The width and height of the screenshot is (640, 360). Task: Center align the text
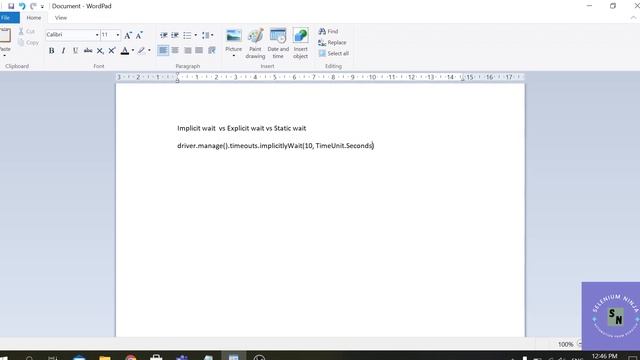175,50
